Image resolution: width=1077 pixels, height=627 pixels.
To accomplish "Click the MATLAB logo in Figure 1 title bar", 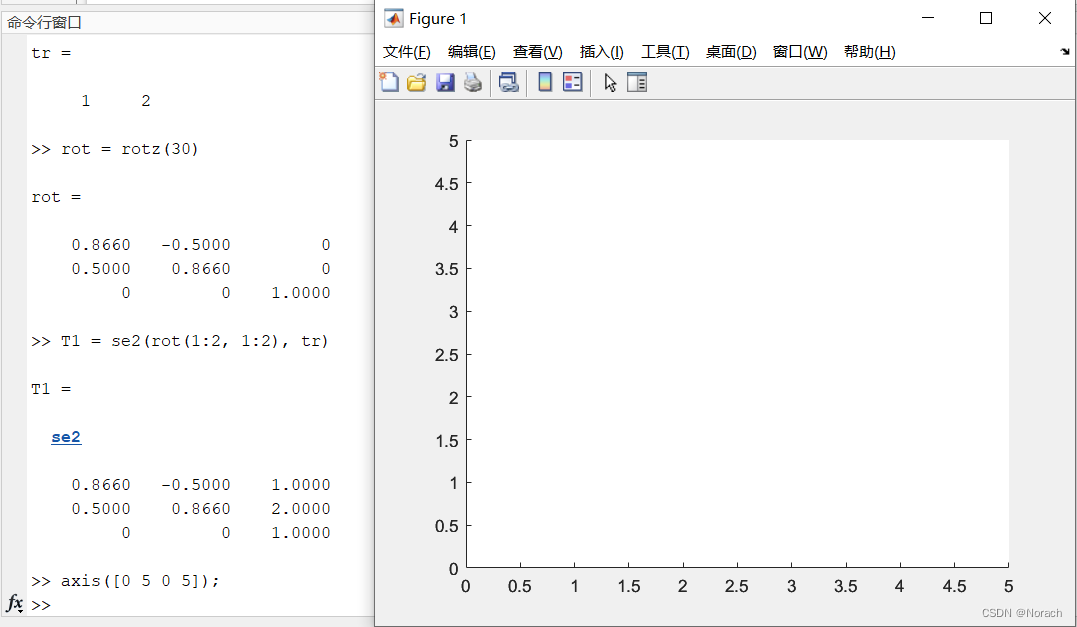I will (394, 19).
